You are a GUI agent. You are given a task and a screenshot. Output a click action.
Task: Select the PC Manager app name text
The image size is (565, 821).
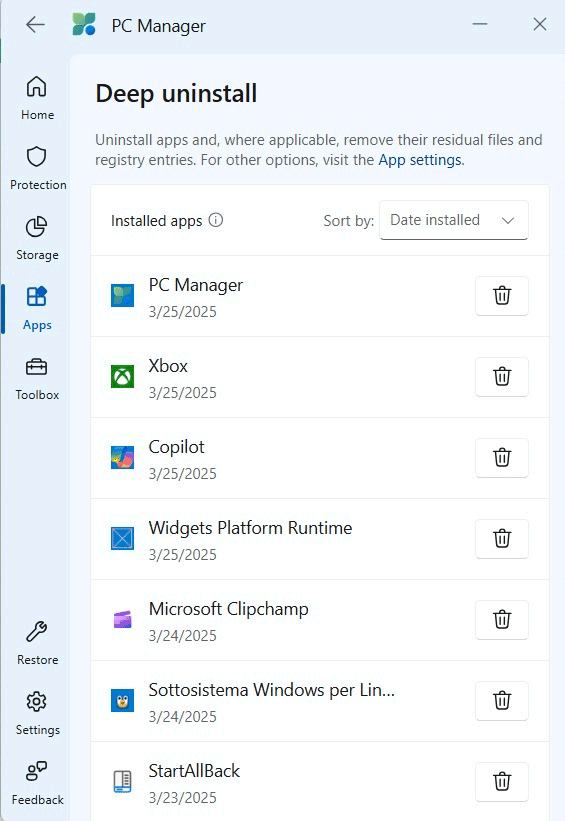point(196,285)
